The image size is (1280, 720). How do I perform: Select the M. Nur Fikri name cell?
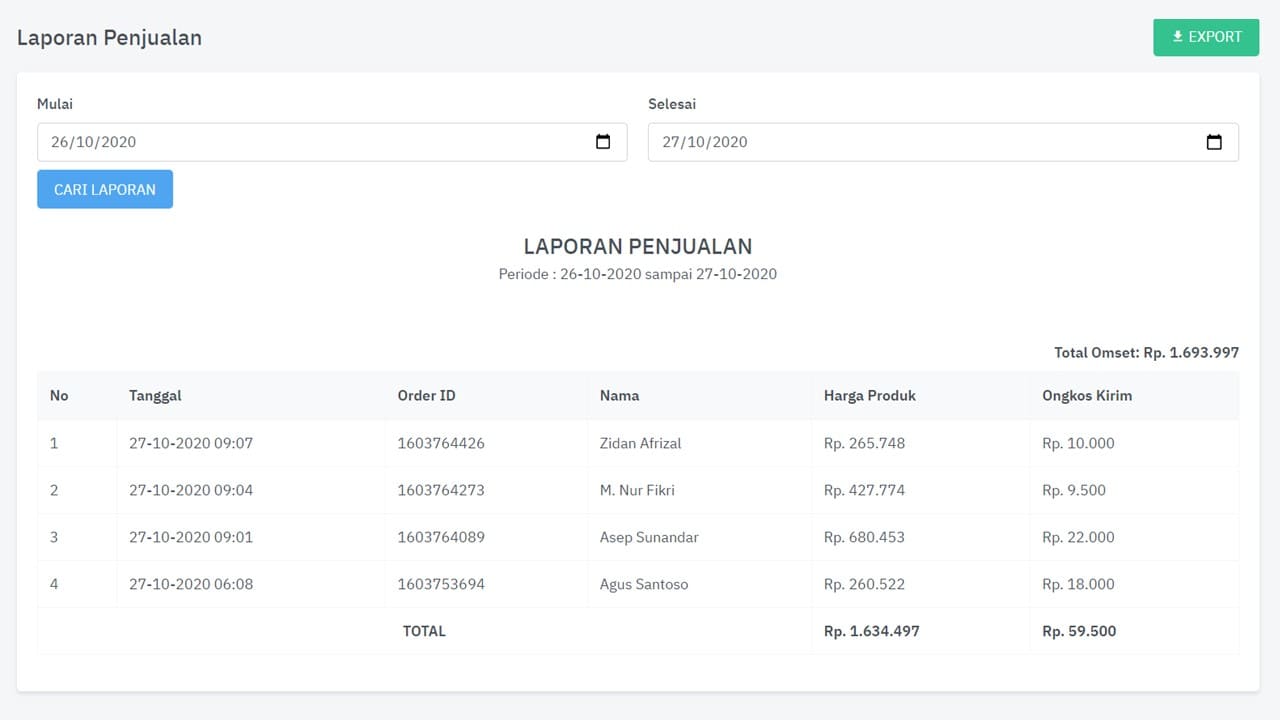tap(637, 490)
